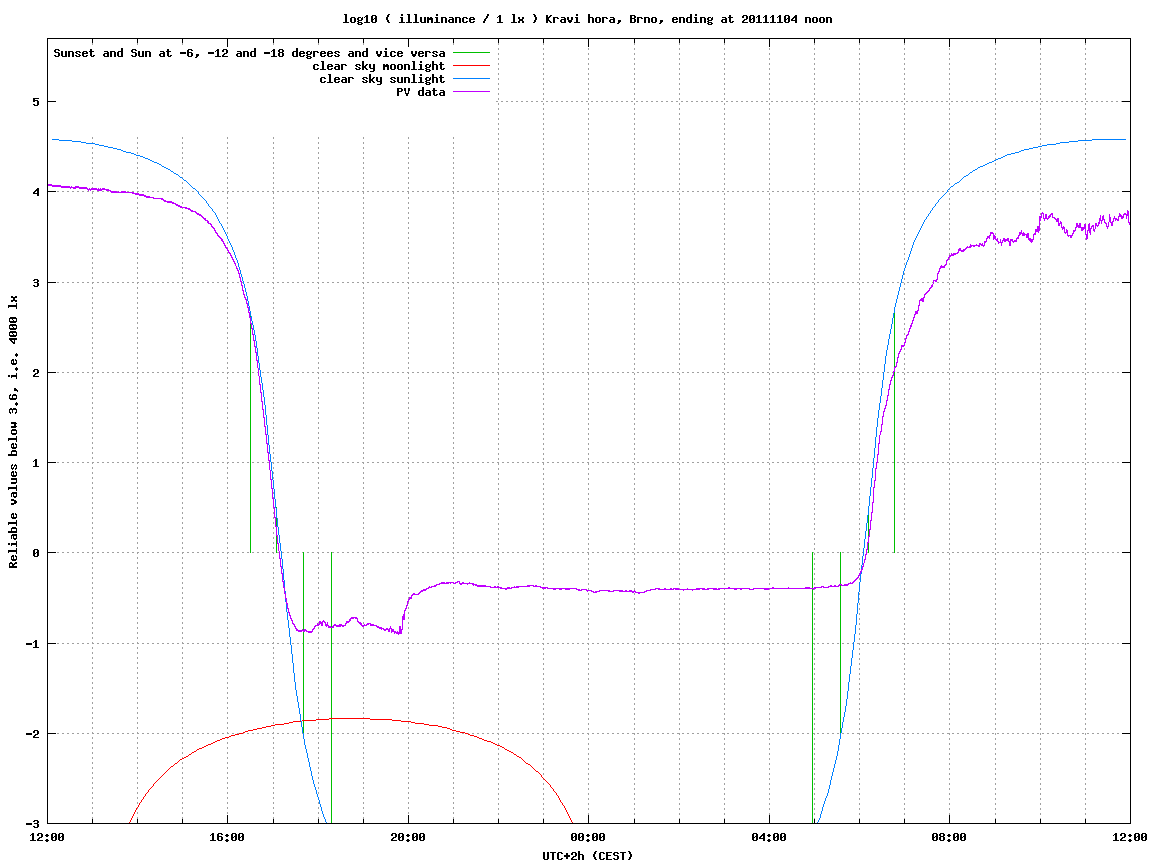Click the peak of the red moonlight curve

(351, 718)
